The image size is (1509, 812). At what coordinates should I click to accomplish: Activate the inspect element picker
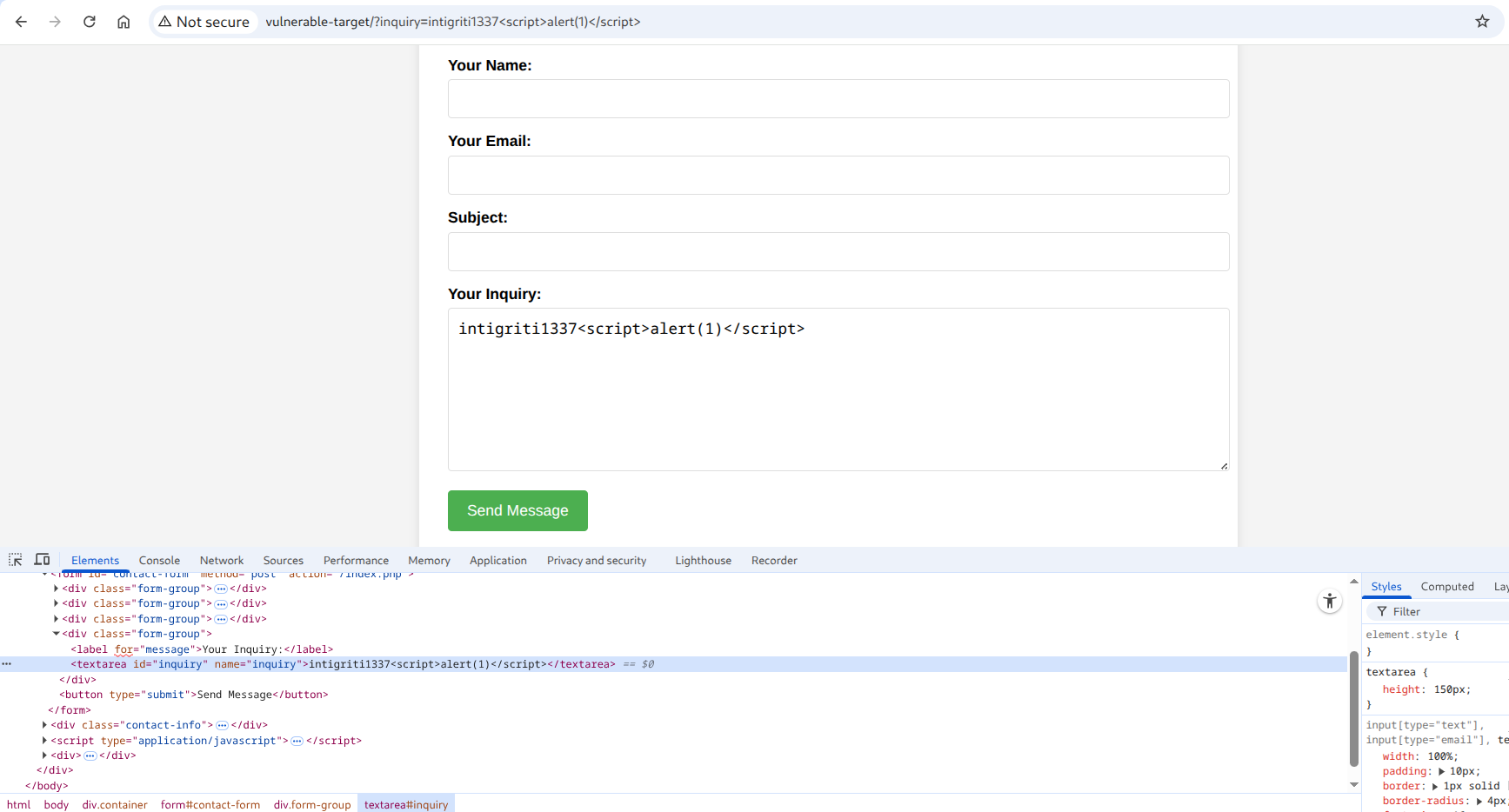[x=16, y=560]
